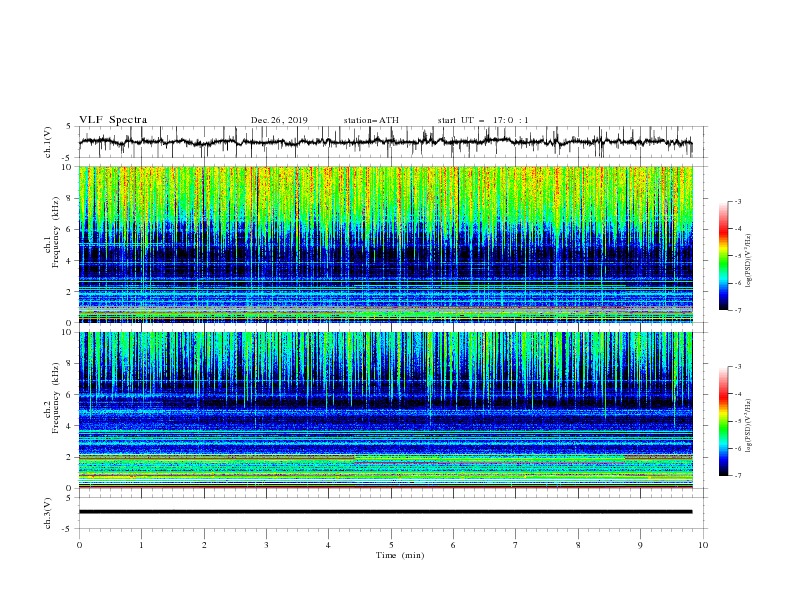The height and width of the screenshot is (612, 792).
Task: Click time axis tick label '10'
Action: tap(703, 545)
